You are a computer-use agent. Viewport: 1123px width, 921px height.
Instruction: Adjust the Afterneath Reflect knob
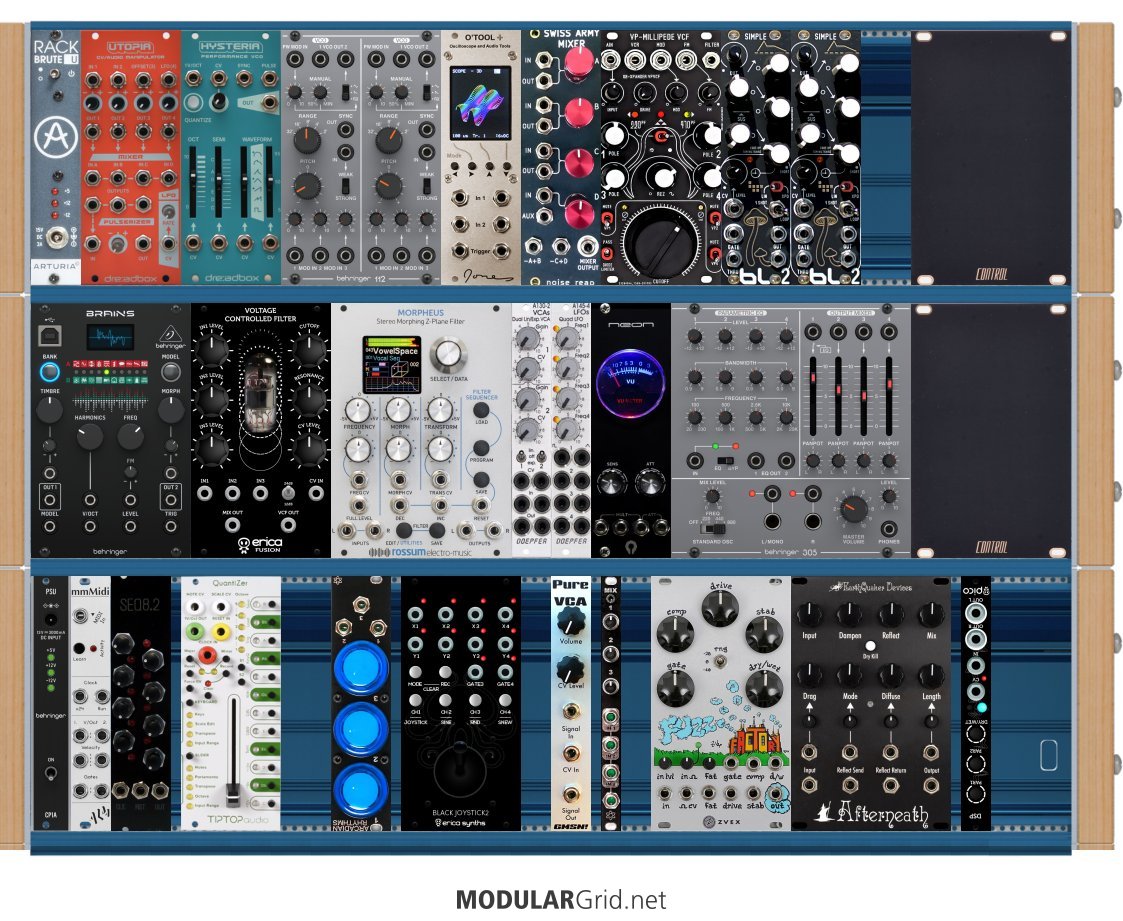(x=890, y=614)
